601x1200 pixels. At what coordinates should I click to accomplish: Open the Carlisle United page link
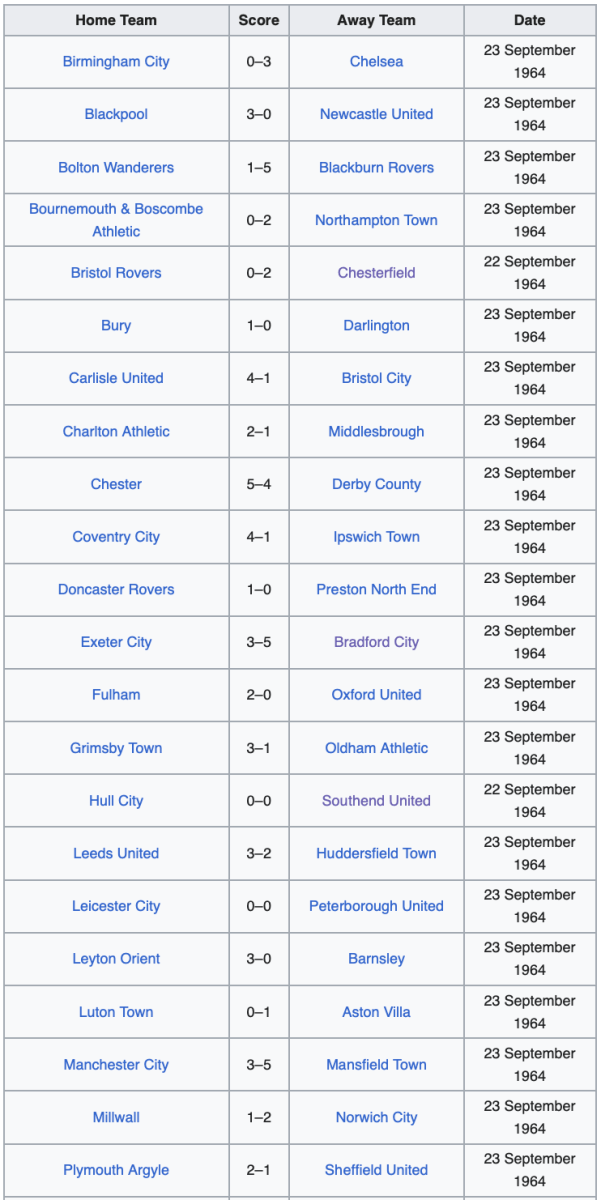(x=116, y=379)
